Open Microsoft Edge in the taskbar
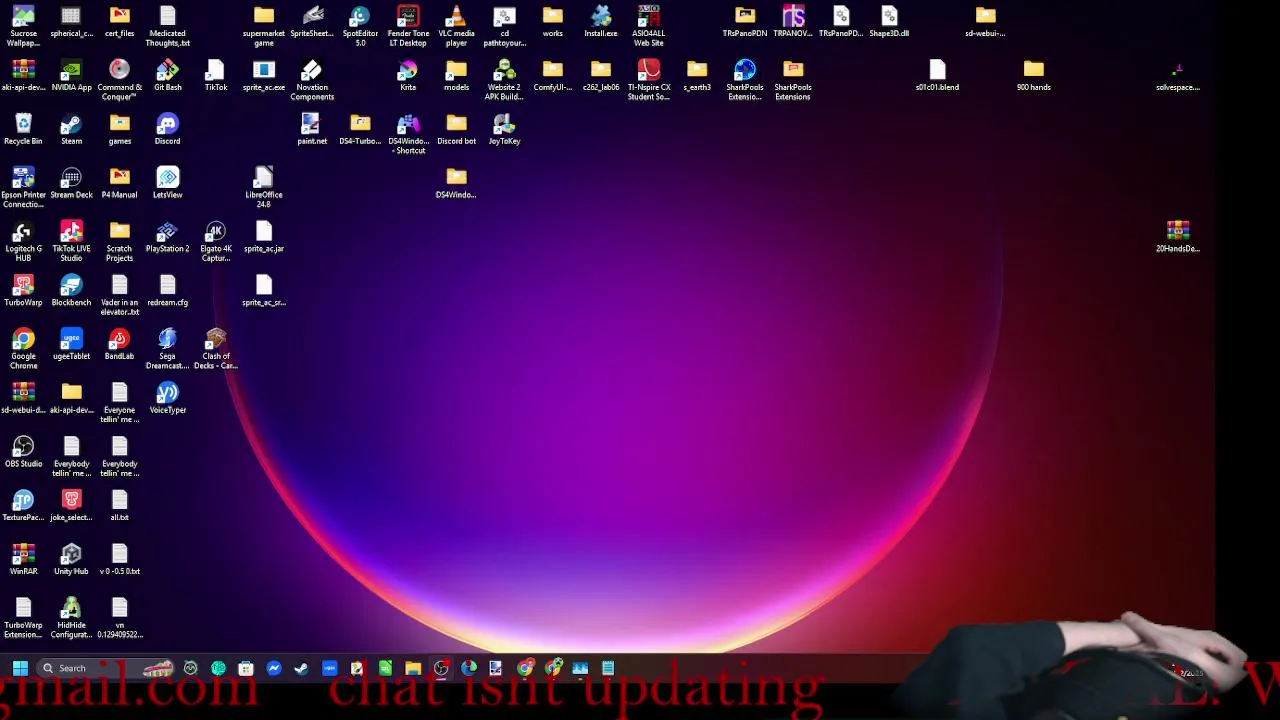 469,668
